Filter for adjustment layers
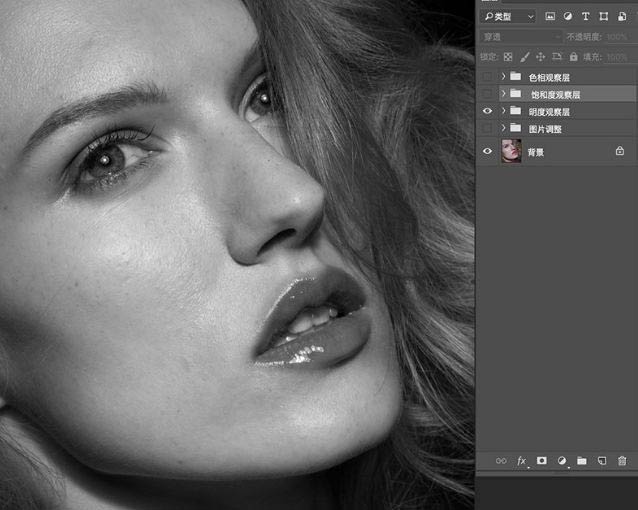Viewport: 638px width, 510px height. point(568,17)
